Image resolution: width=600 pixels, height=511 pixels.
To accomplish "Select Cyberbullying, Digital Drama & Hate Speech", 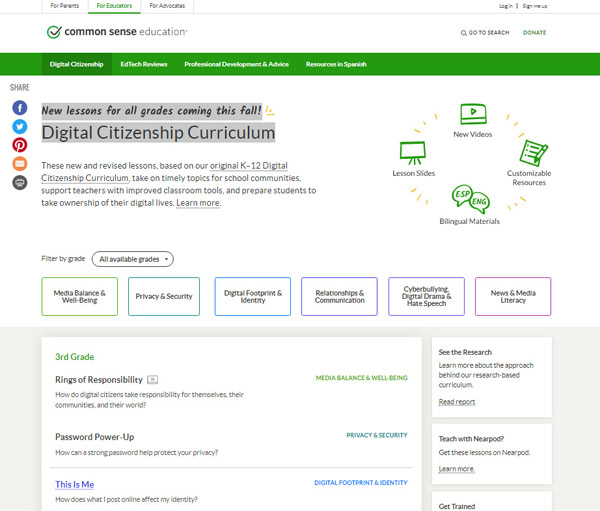I will [x=426, y=296].
